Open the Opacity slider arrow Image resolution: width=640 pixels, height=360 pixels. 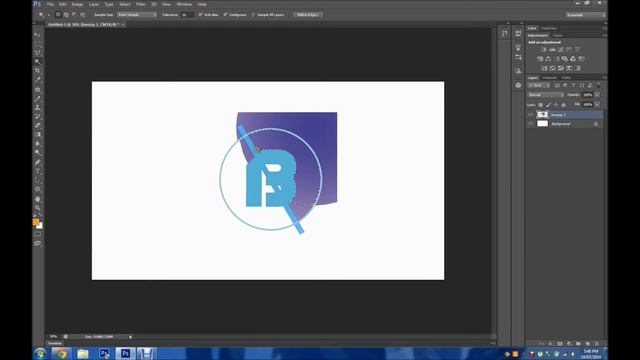[597, 95]
